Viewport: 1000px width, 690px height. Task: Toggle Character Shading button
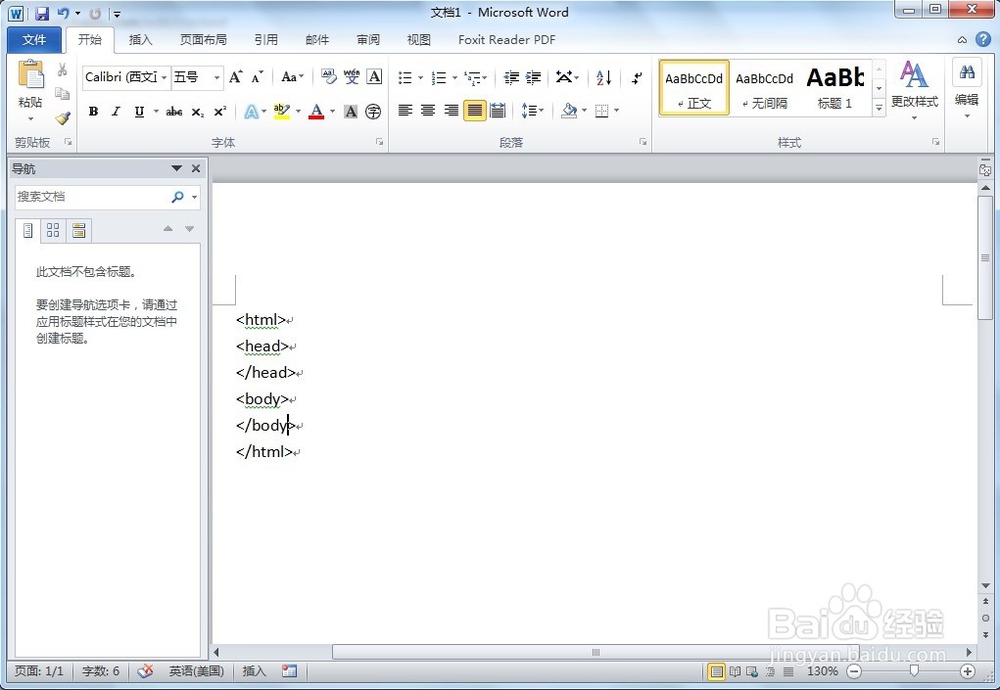click(x=350, y=112)
